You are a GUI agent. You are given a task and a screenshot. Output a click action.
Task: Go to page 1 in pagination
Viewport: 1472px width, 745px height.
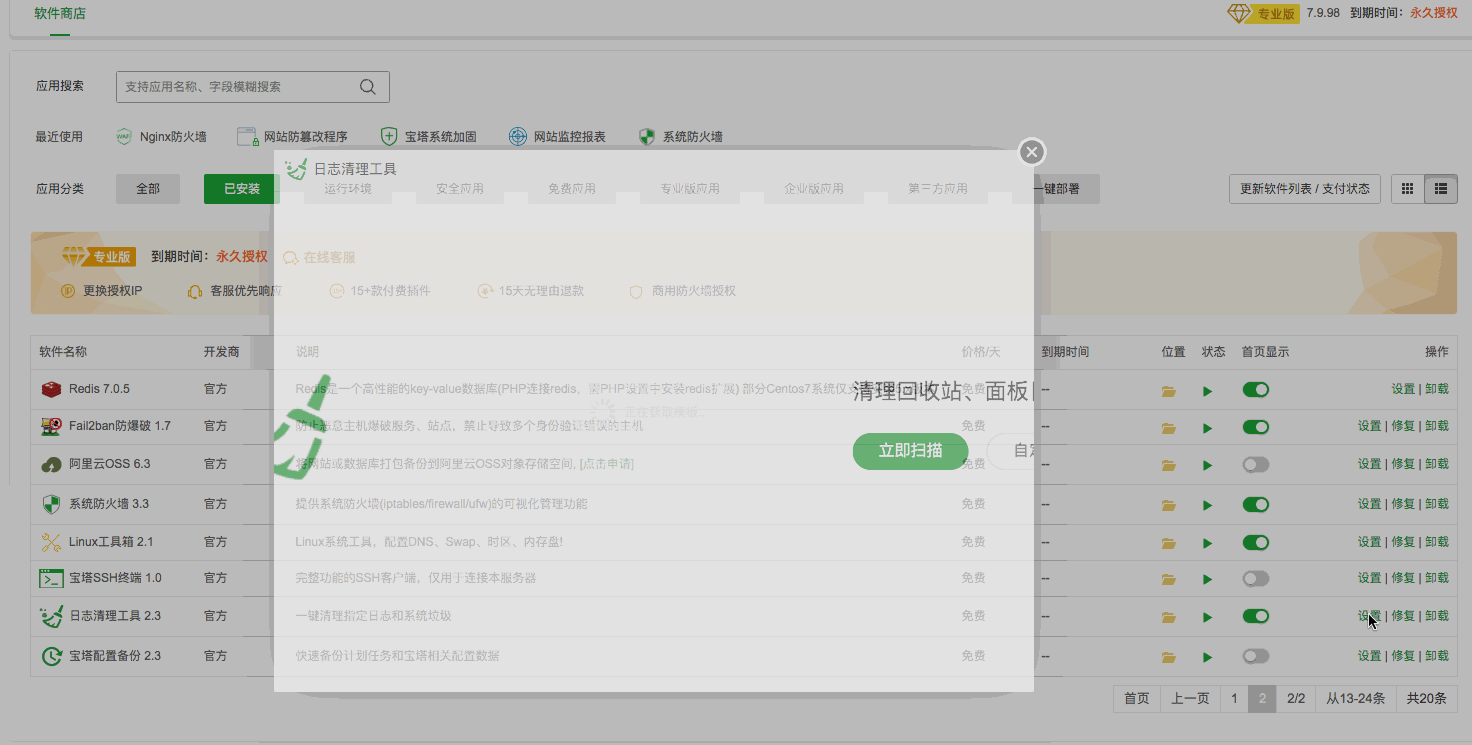(x=1234, y=699)
